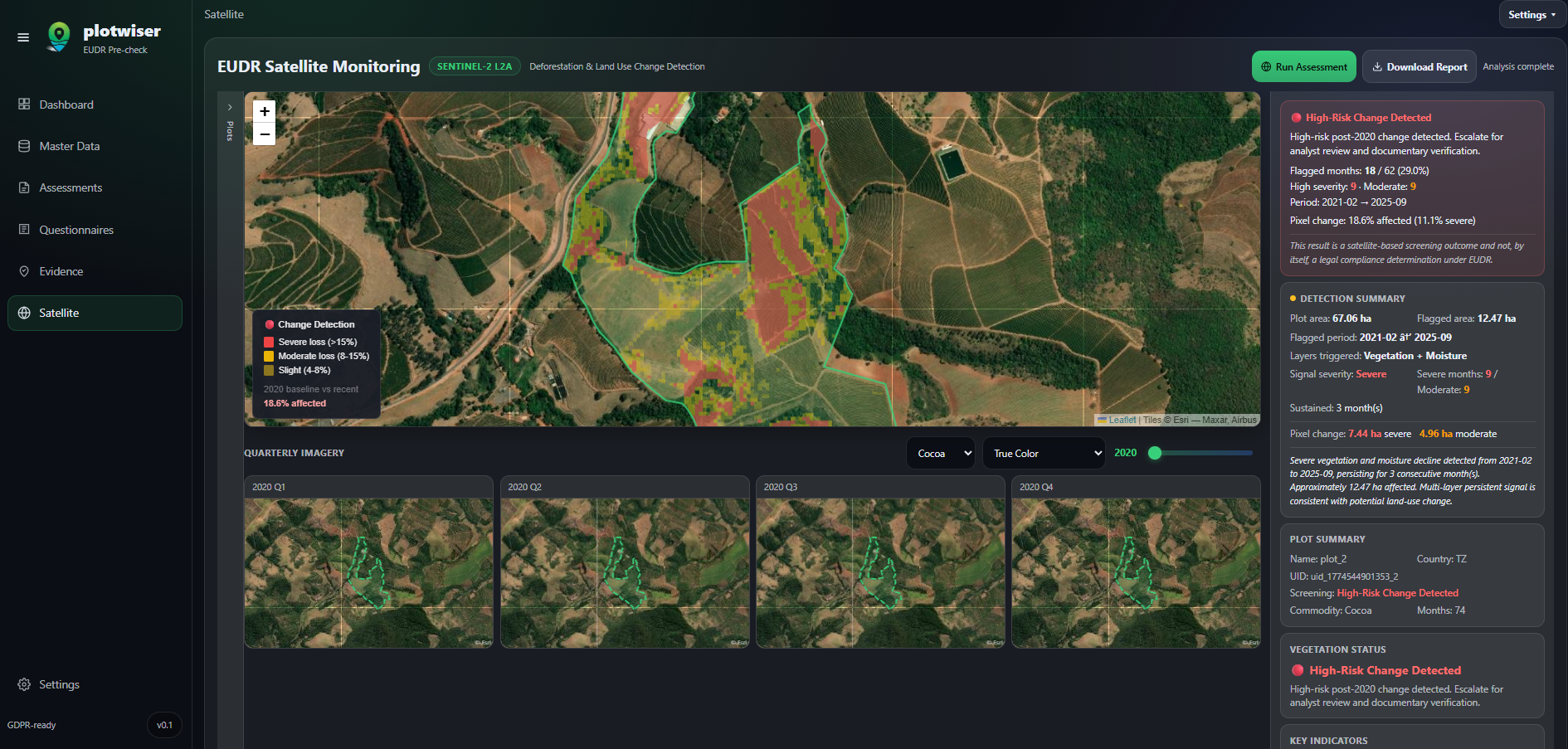Click the plotwiser logo icon
The height and width of the screenshot is (749, 1568).
[x=58, y=36]
